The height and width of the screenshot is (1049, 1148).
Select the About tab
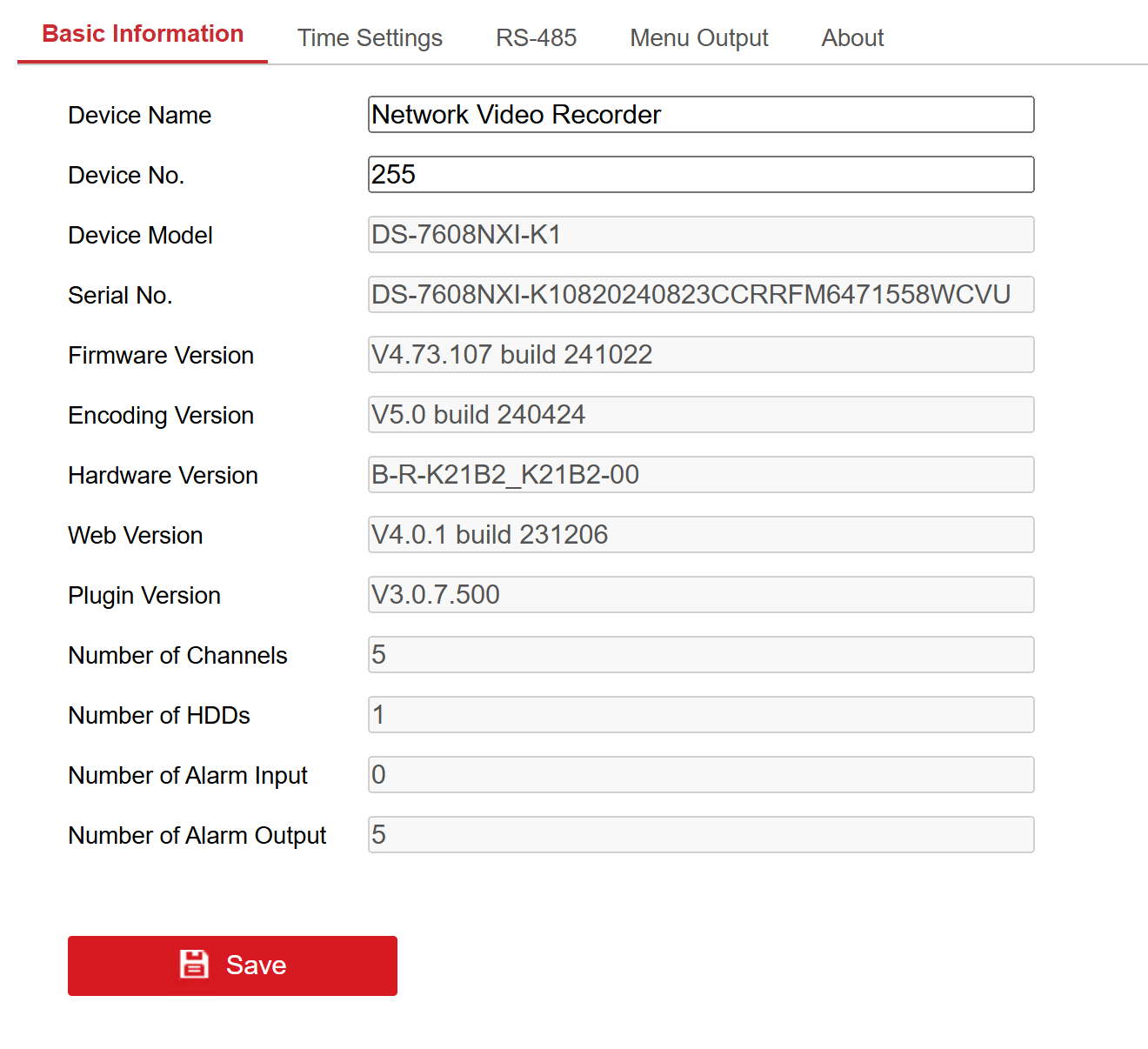(852, 38)
